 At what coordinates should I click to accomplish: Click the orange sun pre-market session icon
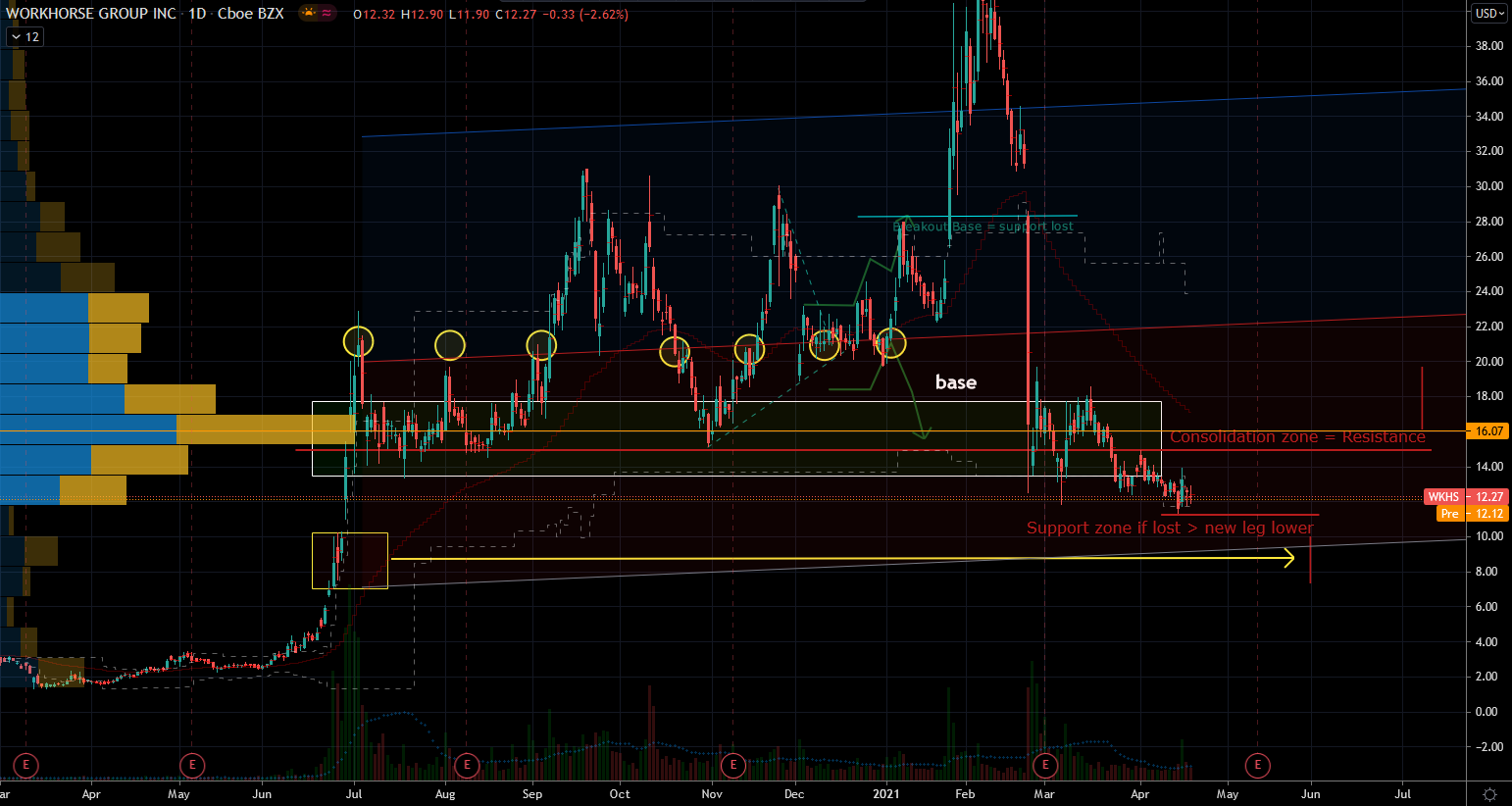point(309,14)
